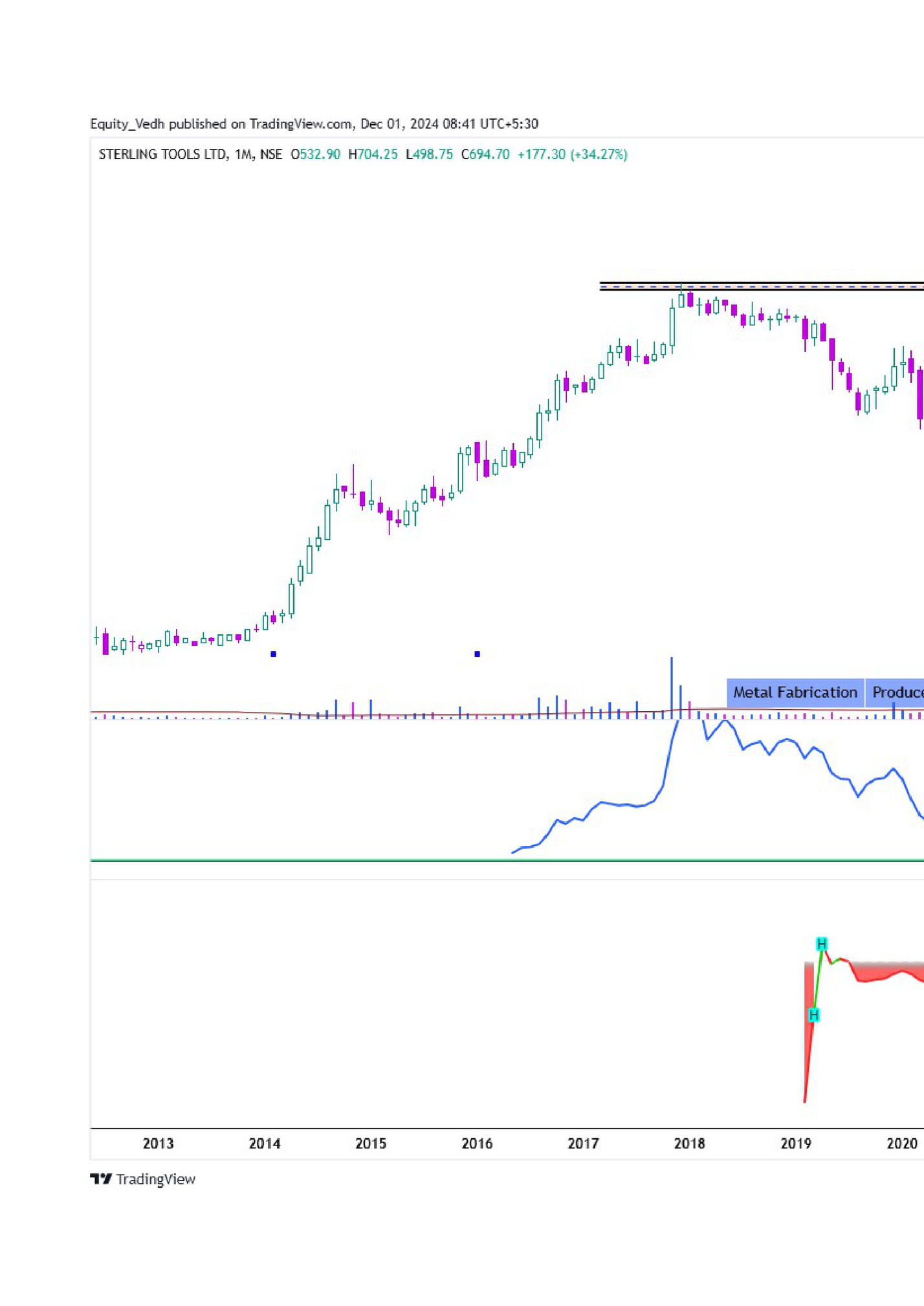Click the blue square marker below 2016 candles

click(x=477, y=654)
